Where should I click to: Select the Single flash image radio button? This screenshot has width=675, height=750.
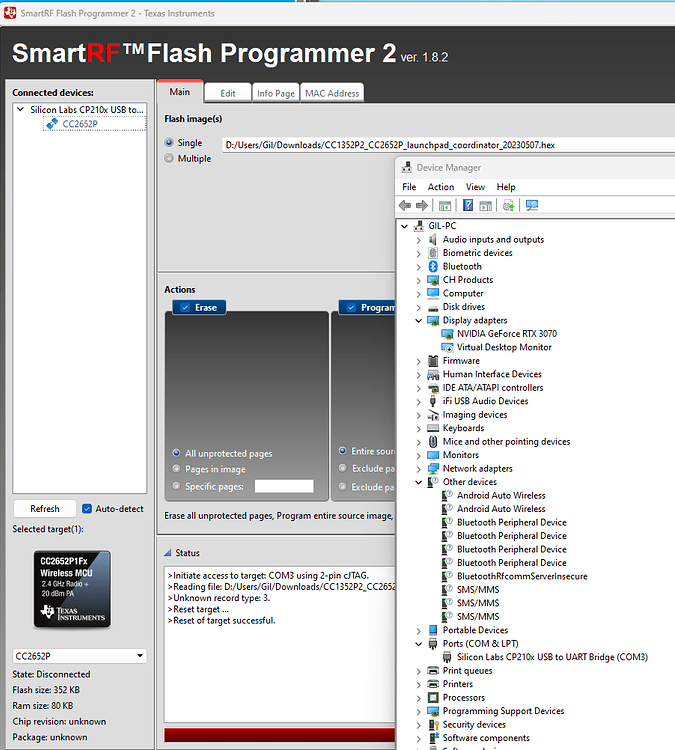coord(169,143)
